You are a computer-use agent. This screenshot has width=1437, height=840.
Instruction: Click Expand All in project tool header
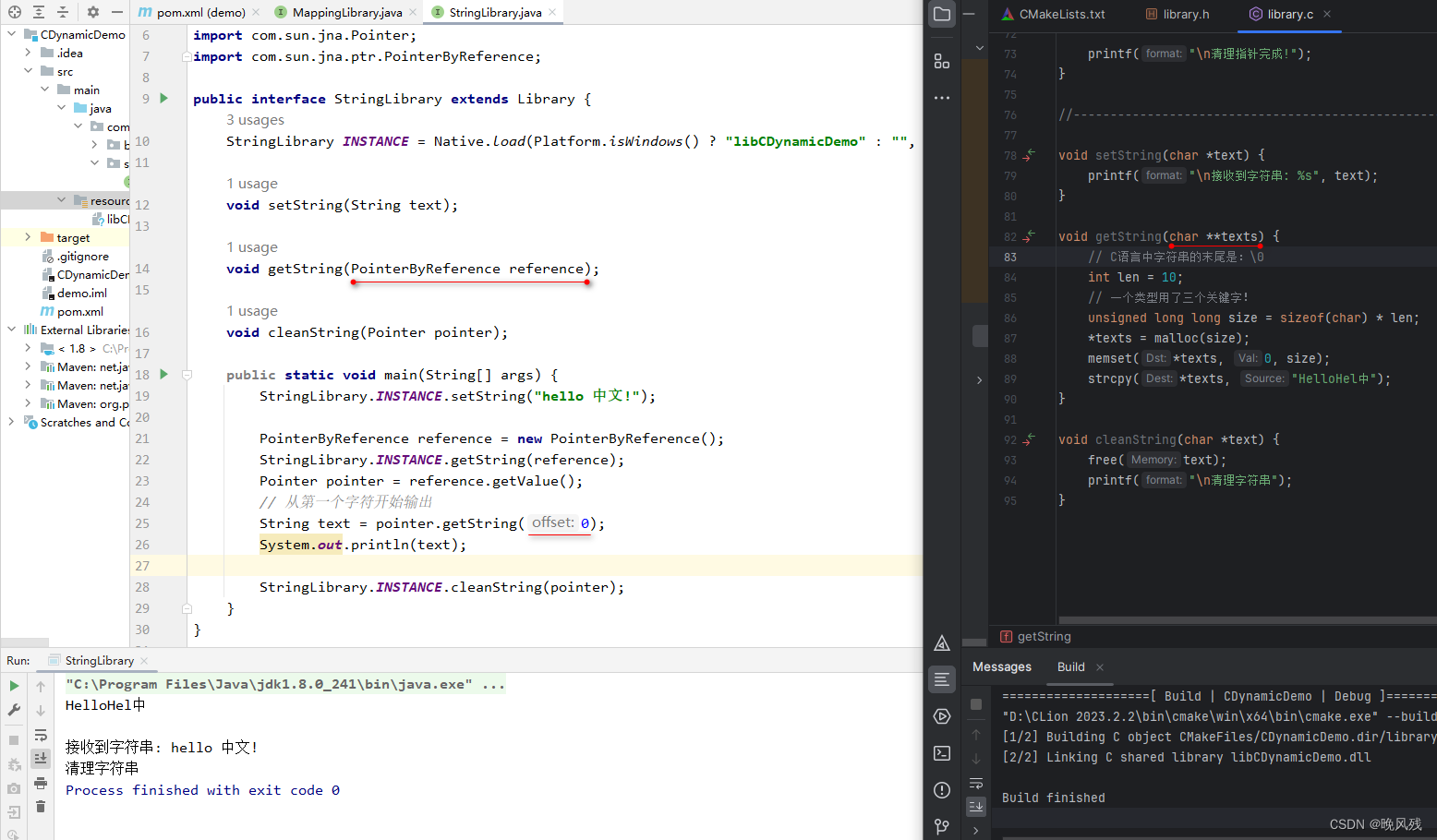coord(39,12)
